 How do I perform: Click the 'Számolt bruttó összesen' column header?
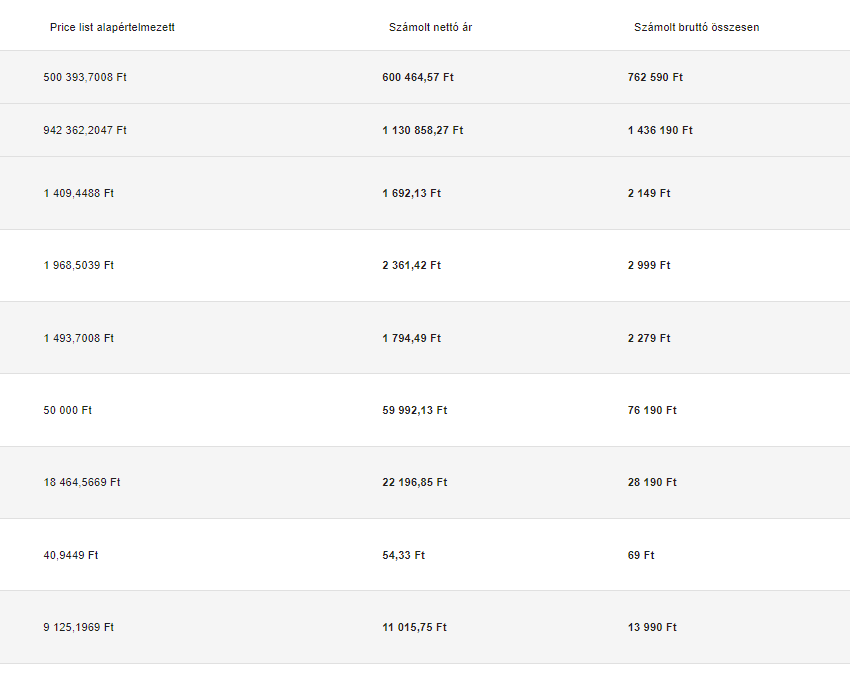tap(696, 27)
